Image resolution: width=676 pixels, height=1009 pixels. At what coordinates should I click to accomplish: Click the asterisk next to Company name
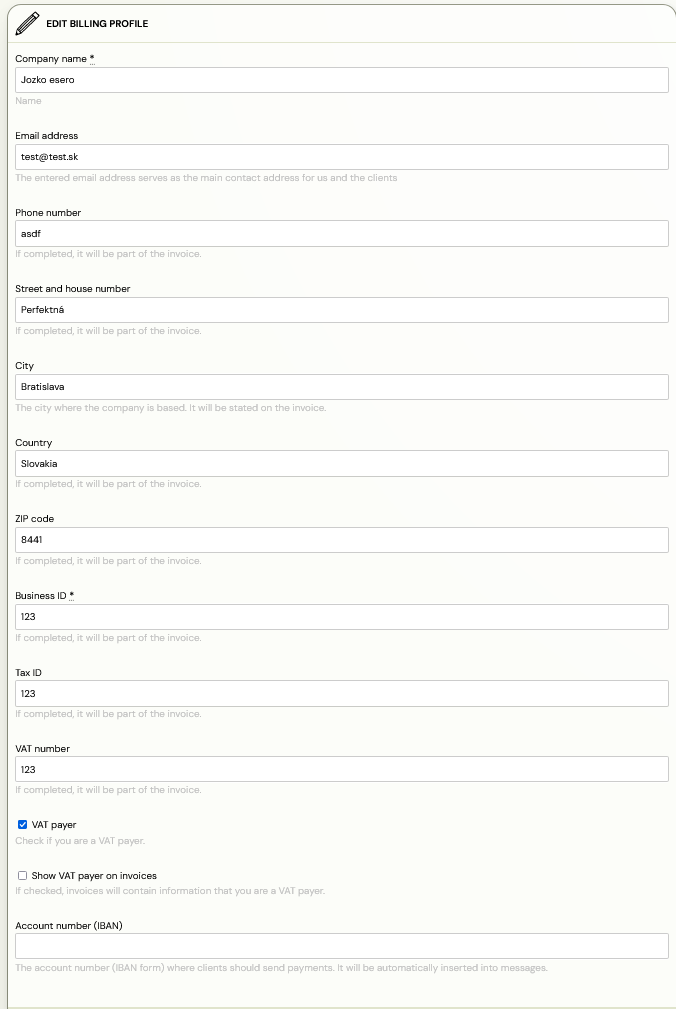[x=92, y=59]
